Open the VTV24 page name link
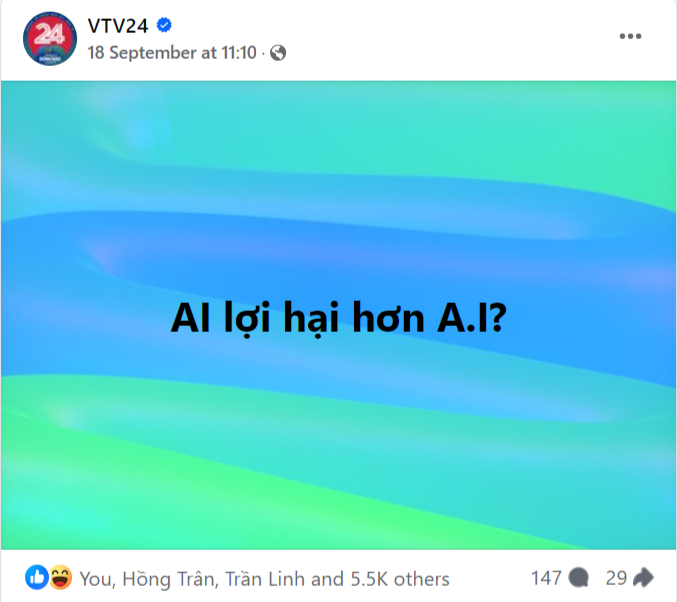Image resolution: width=677 pixels, height=602 pixels. (x=118, y=26)
